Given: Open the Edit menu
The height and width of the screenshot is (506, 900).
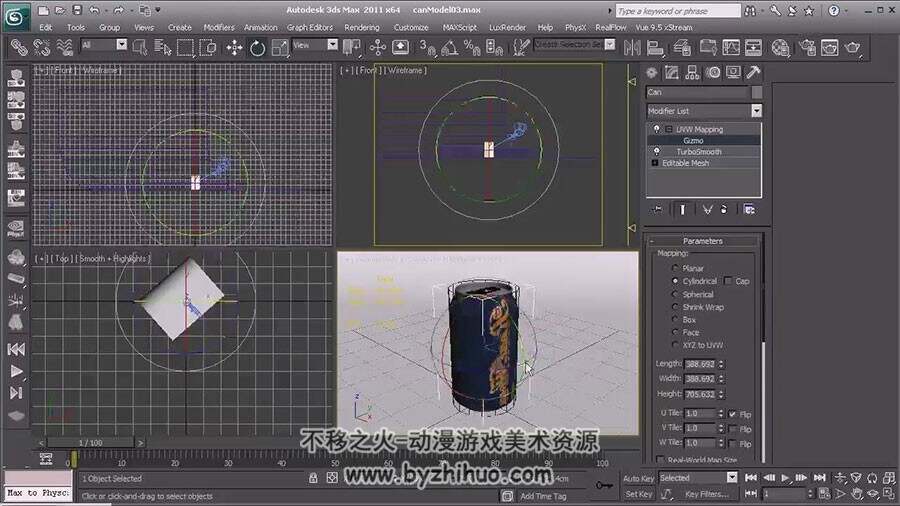Looking at the screenshot, I should [x=46, y=27].
